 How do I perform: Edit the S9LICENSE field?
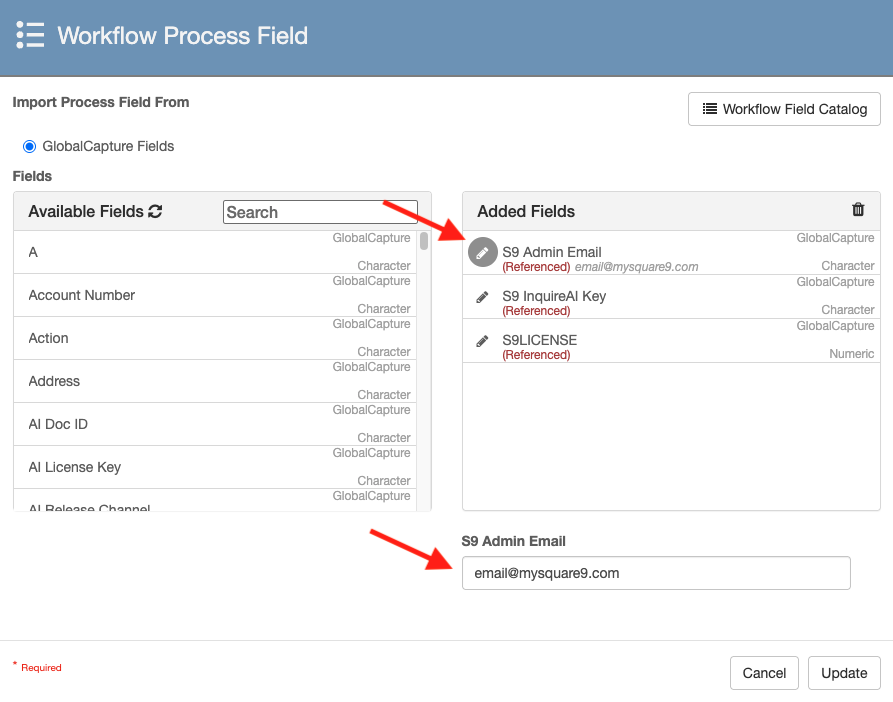pyautogui.click(x=483, y=341)
